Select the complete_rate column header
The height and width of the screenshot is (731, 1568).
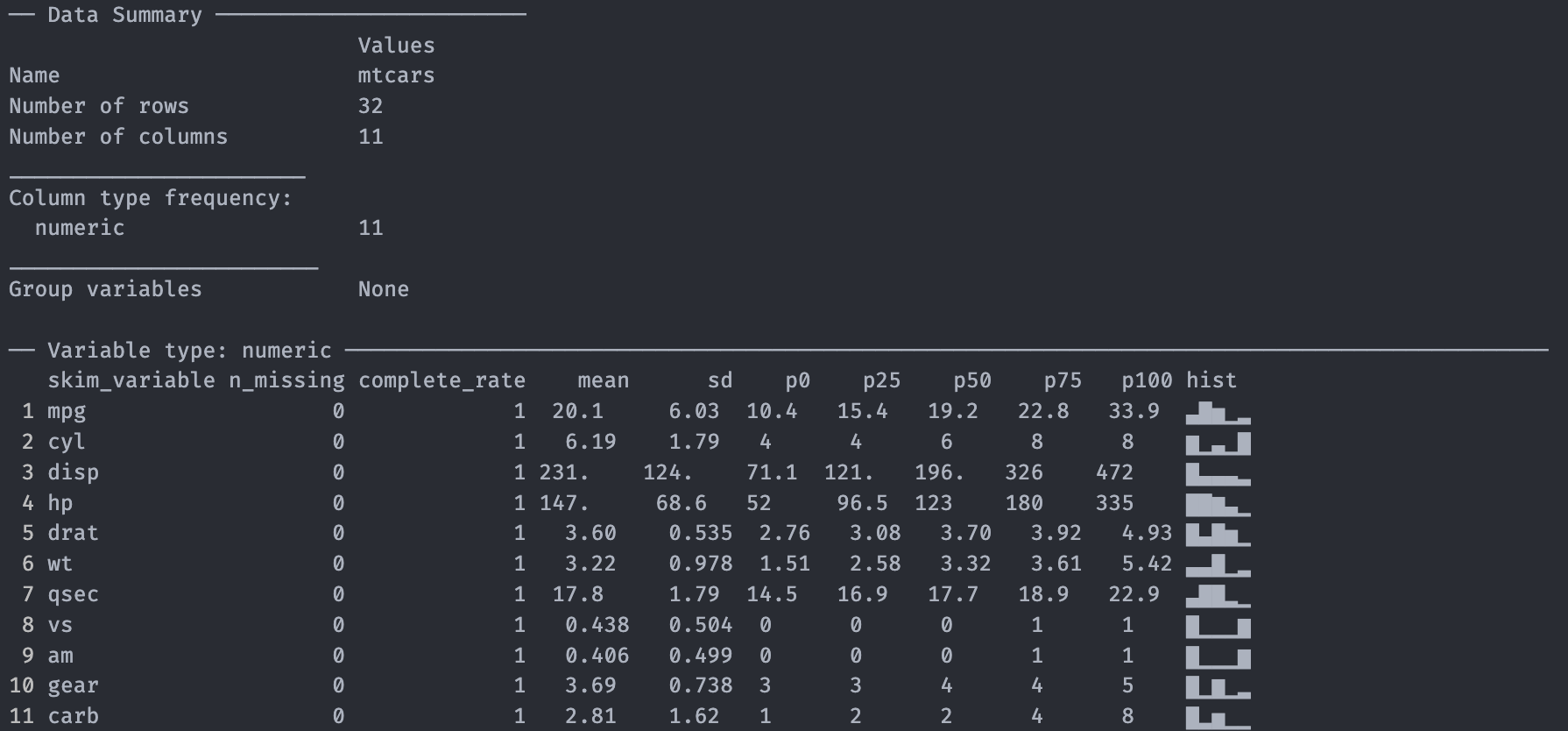pos(441,380)
